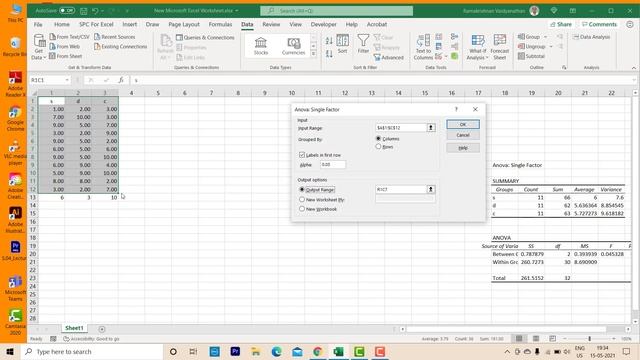Switch to the Home tab

(62, 24)
